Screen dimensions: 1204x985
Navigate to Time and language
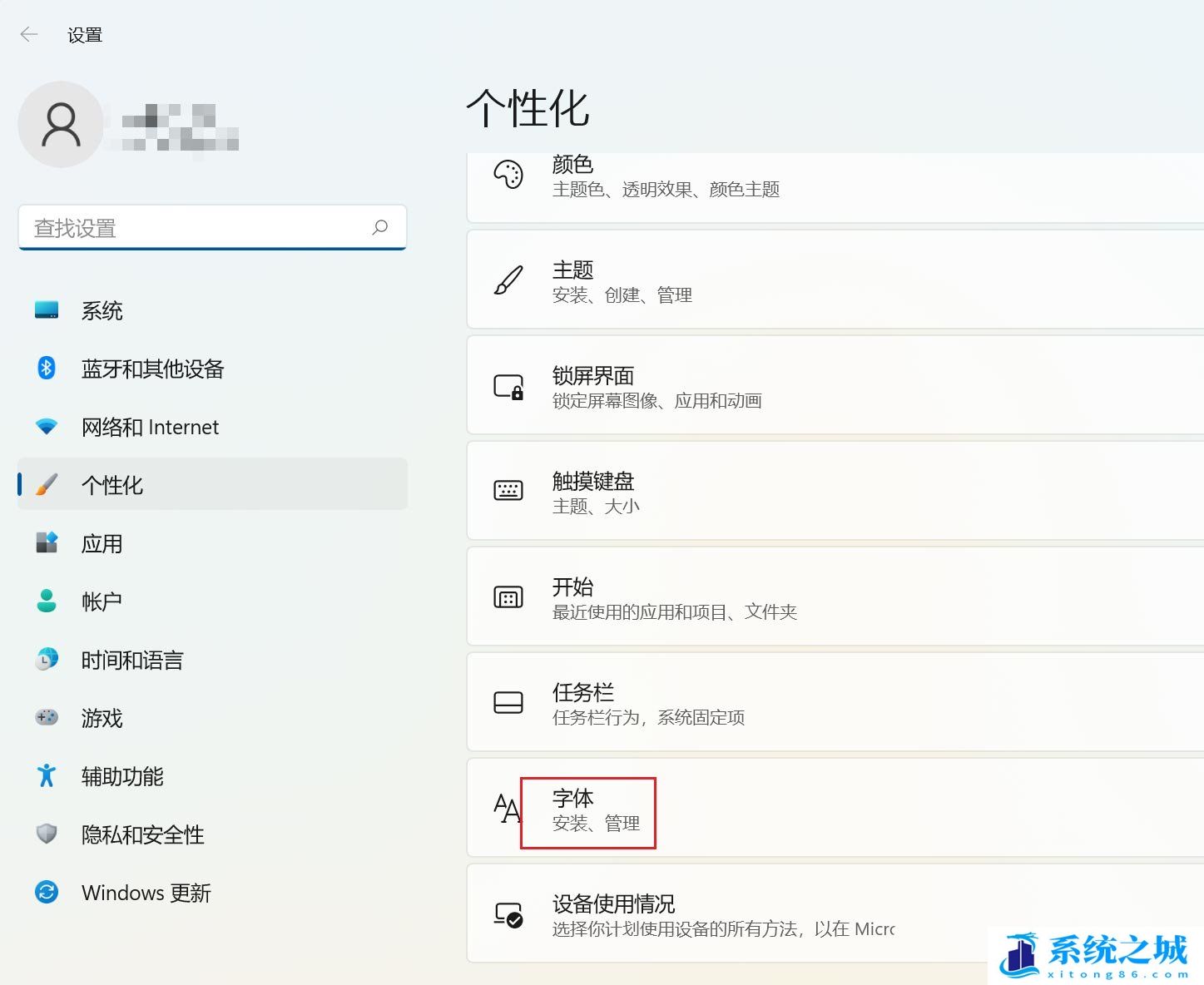[131, 660]
